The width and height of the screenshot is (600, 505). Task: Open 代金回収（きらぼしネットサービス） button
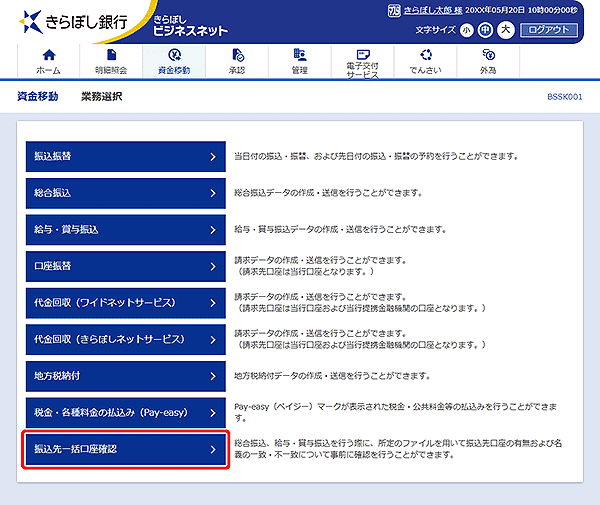[x=126, y=340]
